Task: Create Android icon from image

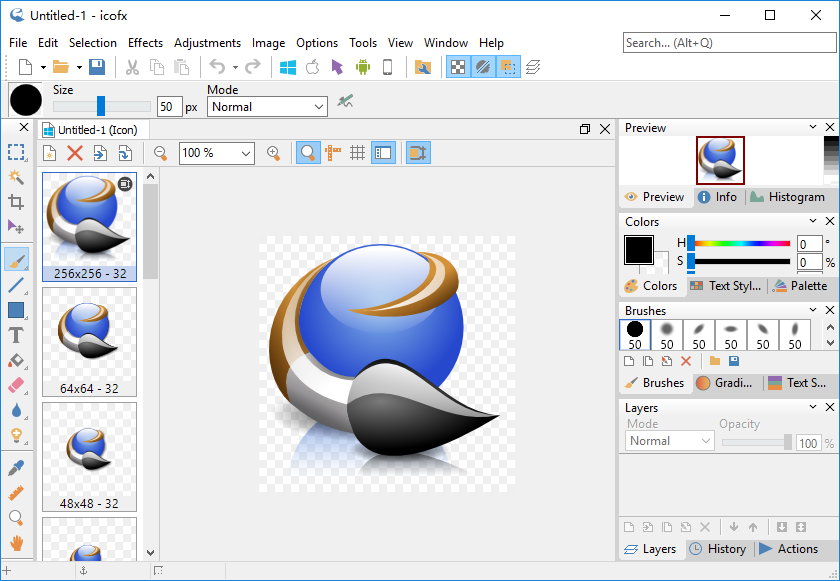Action: 363,67
